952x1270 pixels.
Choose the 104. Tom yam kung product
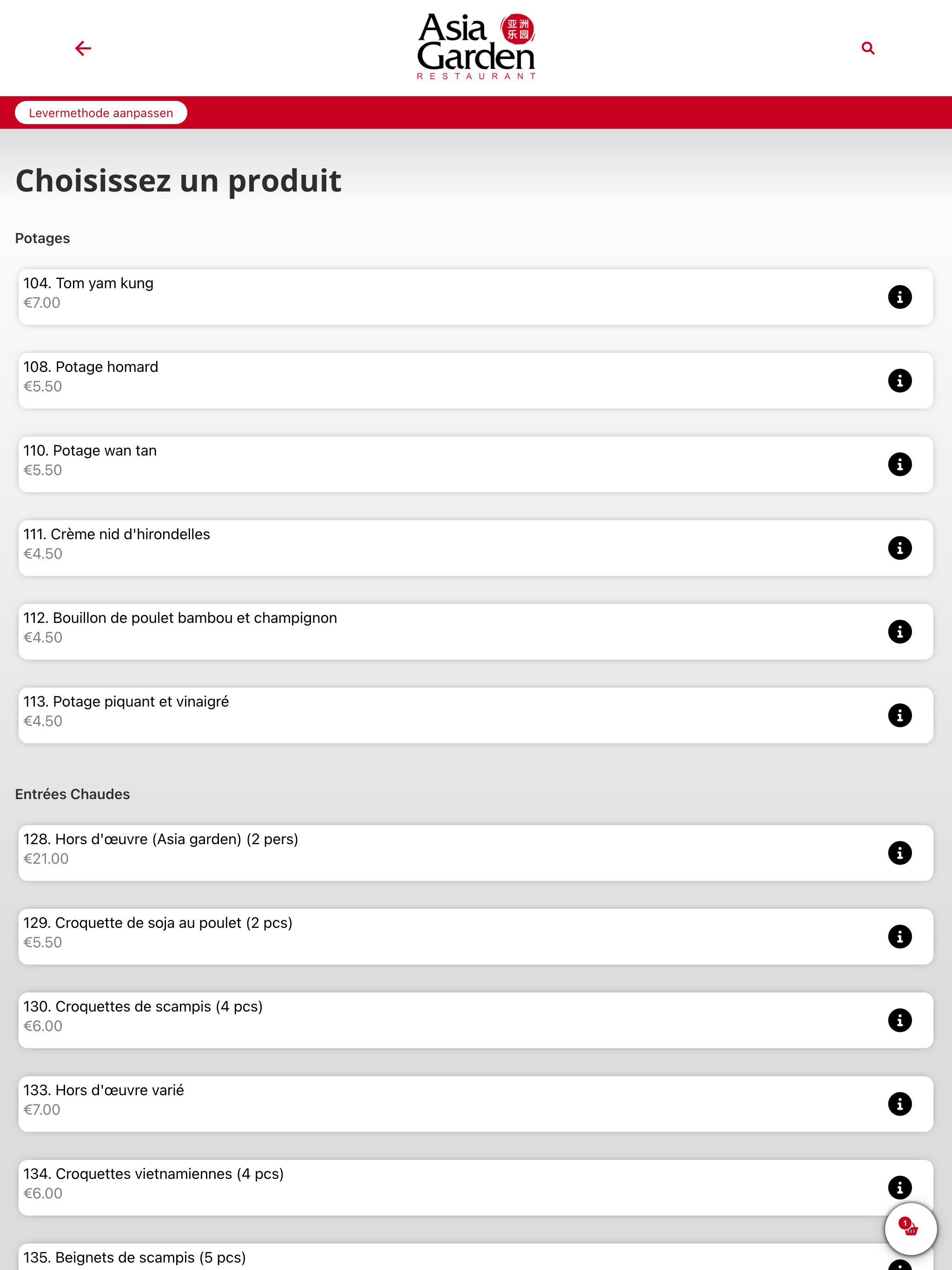click(476, 297)
